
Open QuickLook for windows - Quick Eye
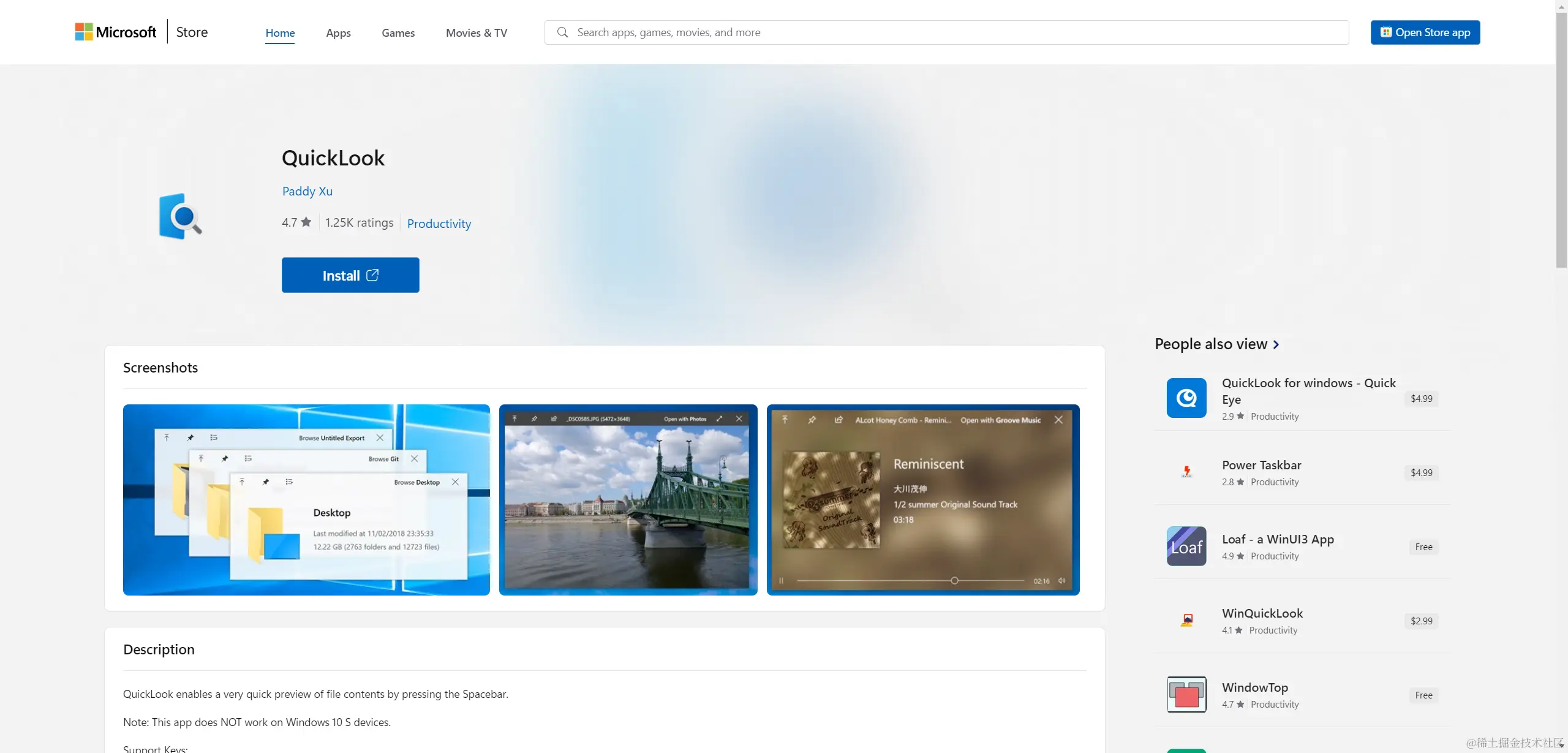[1309, 391]
